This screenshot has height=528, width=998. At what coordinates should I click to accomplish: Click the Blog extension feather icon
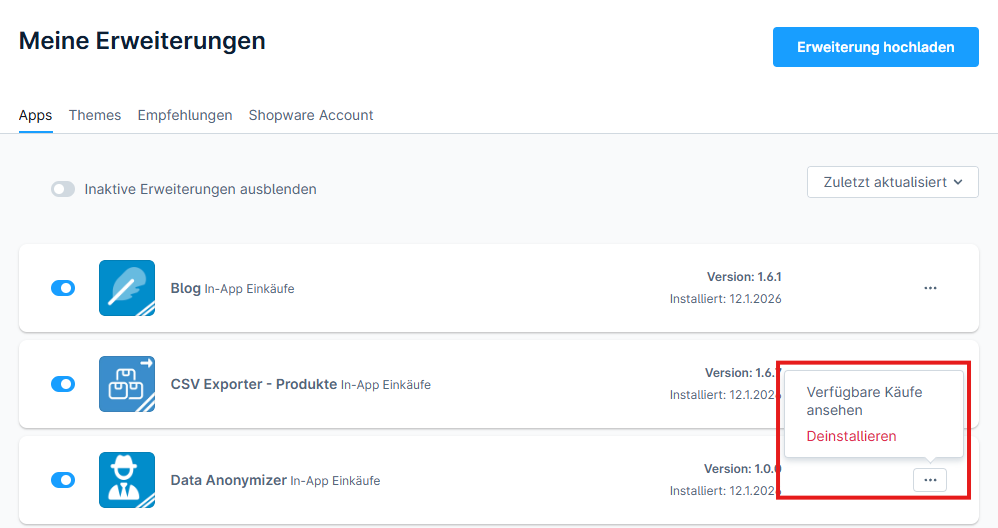click(127, 288)
